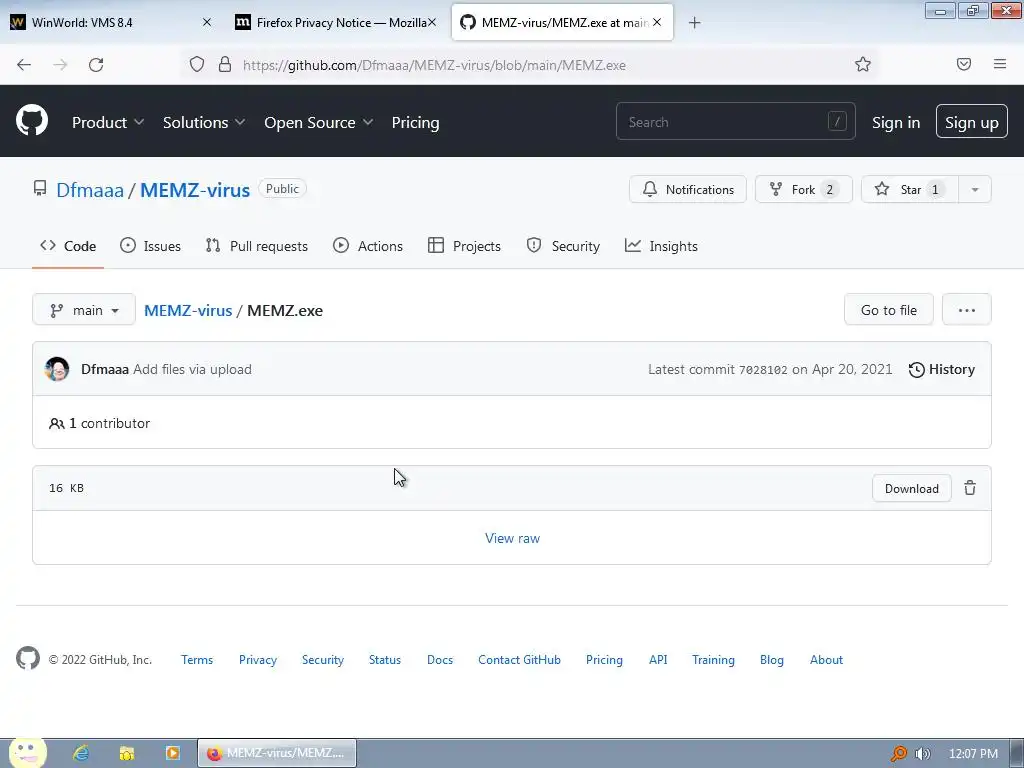
Task: Open the Blog footer link
Action: [x=771, y=660]
